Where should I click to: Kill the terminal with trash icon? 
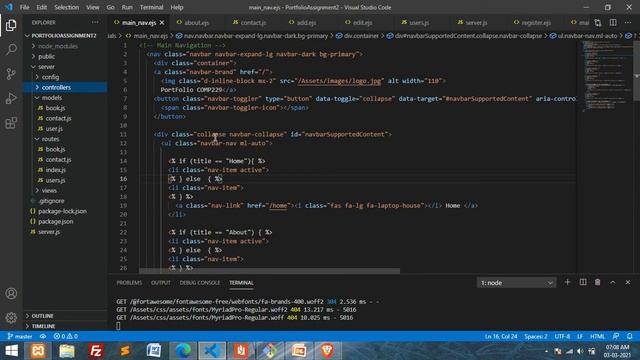tap(598, 282)
